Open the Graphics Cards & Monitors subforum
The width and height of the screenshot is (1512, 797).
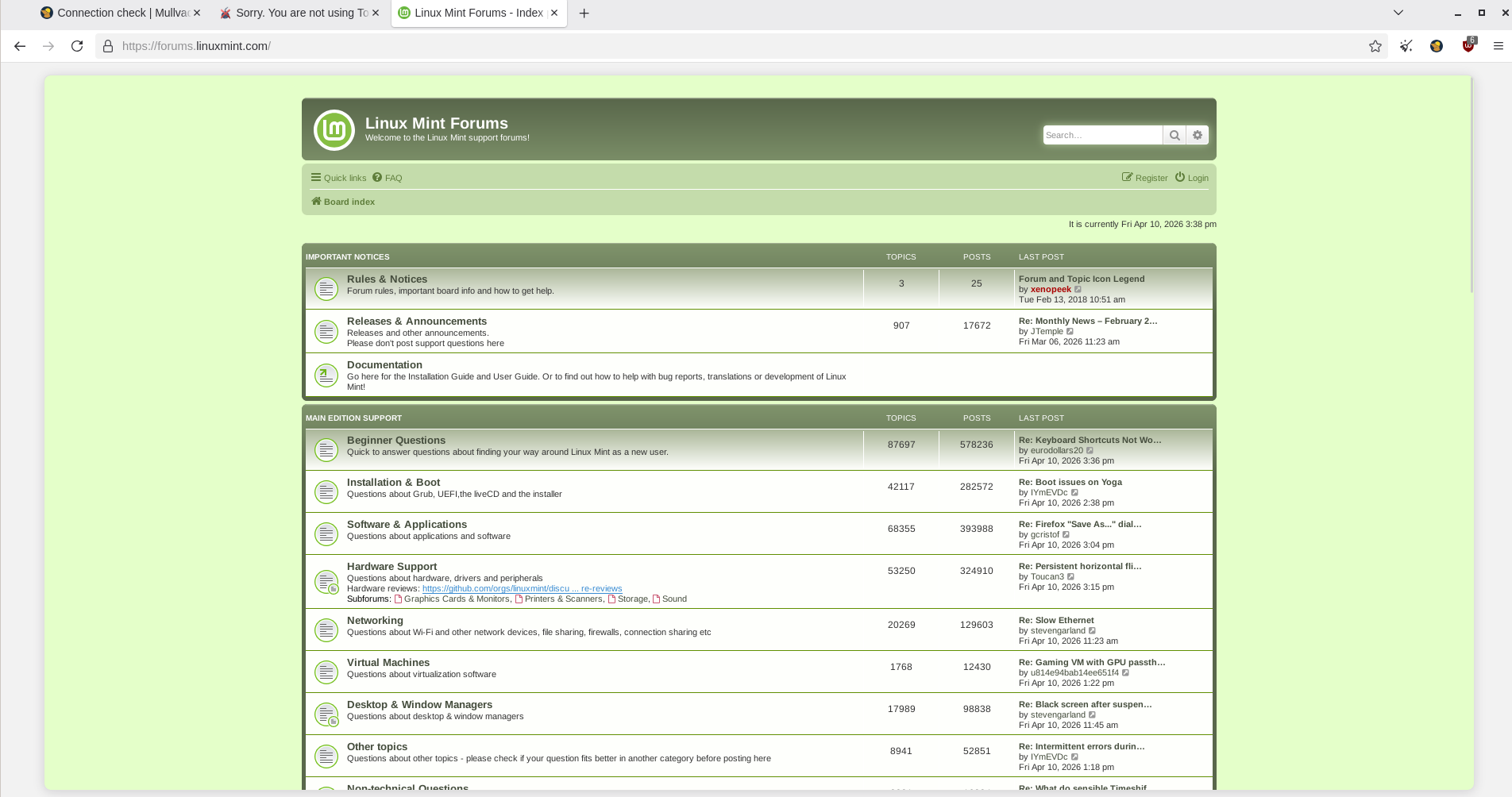(x=456, y=599)
